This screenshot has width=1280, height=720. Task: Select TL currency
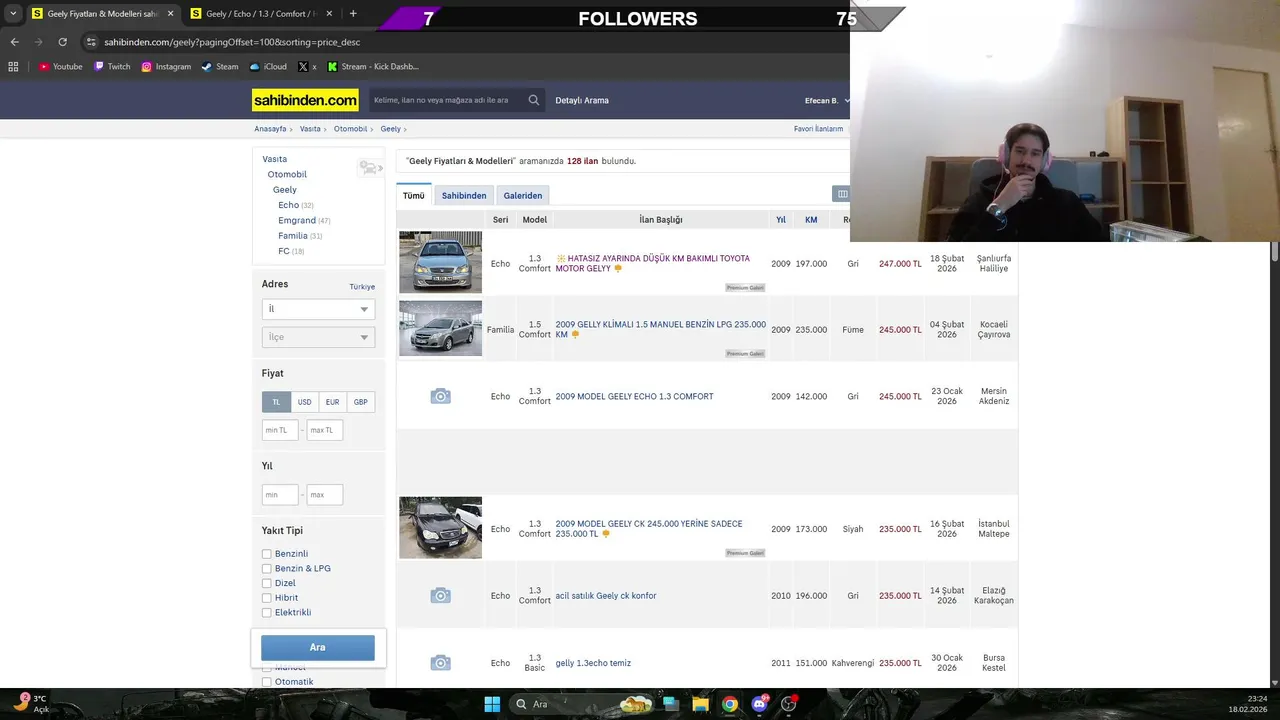[x=276, y=402]
